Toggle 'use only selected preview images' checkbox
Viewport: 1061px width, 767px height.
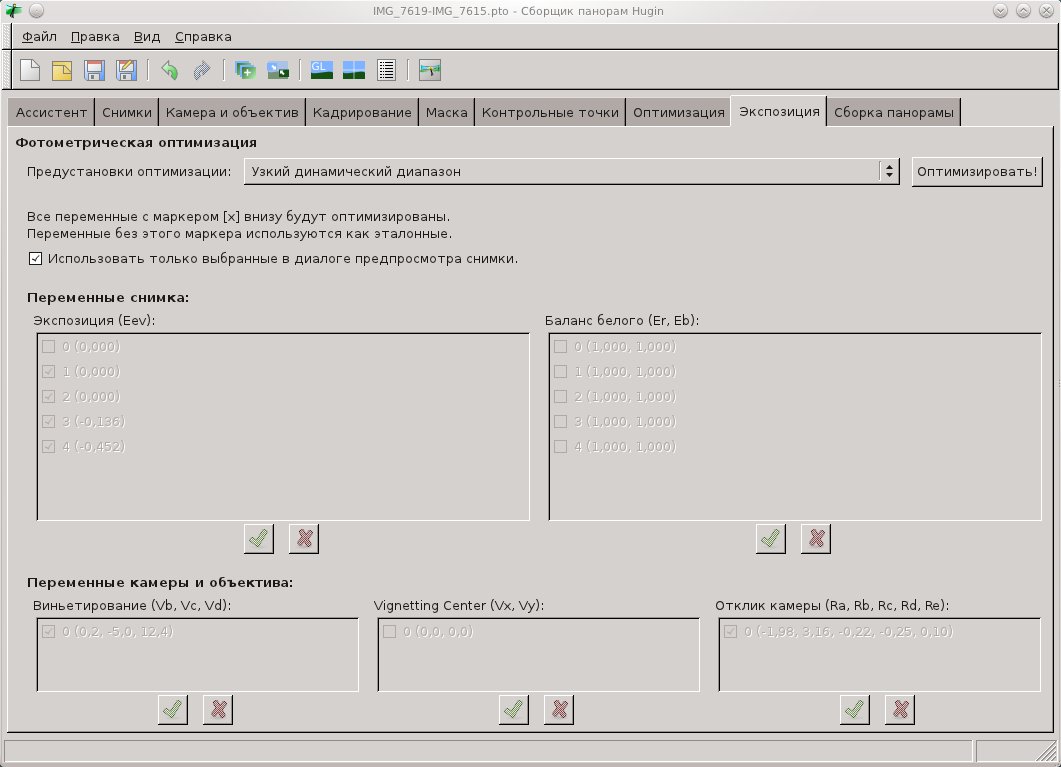click(x=36, y=258)
